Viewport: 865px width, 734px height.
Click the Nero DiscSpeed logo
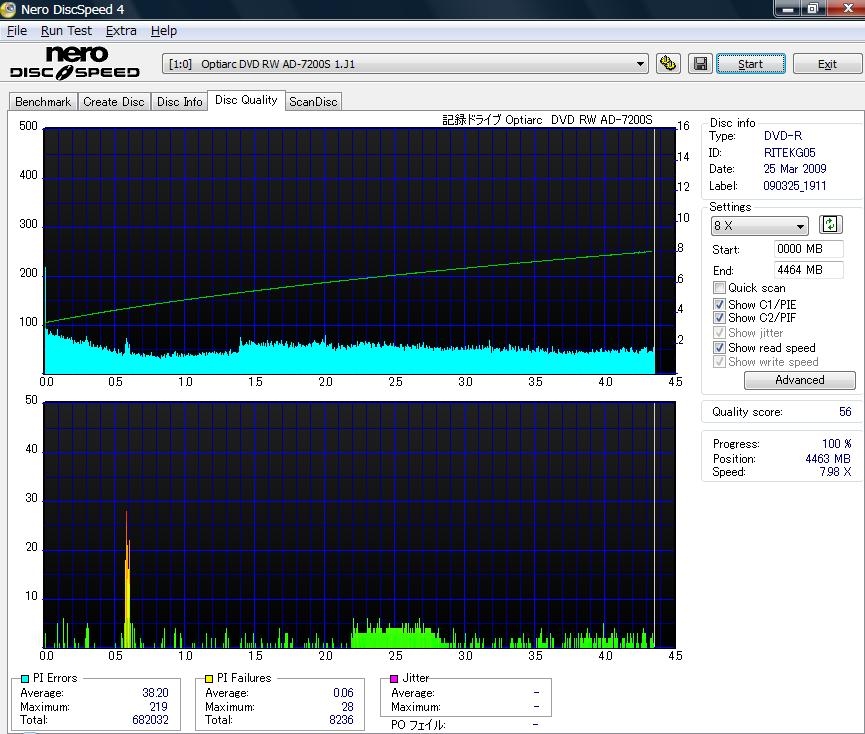click(75, 62)
